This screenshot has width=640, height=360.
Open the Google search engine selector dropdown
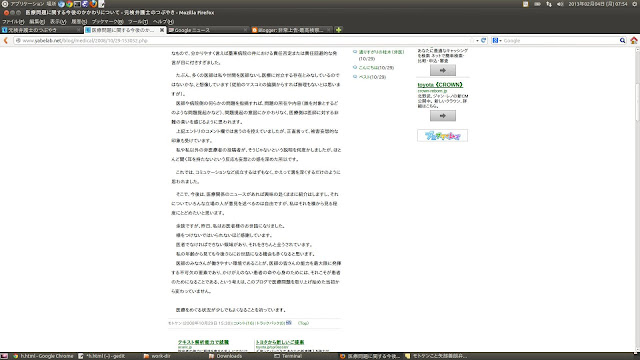(x=497, y=40)
